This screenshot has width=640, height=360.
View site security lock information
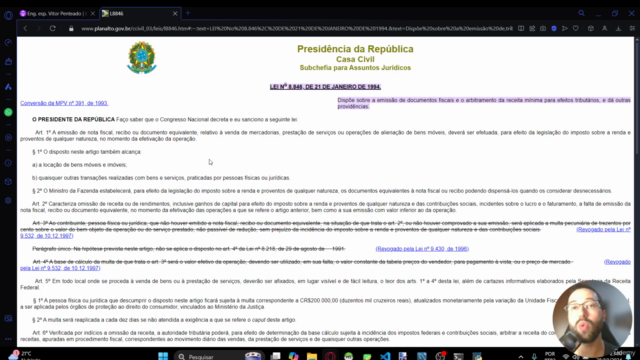coord(71,29)
